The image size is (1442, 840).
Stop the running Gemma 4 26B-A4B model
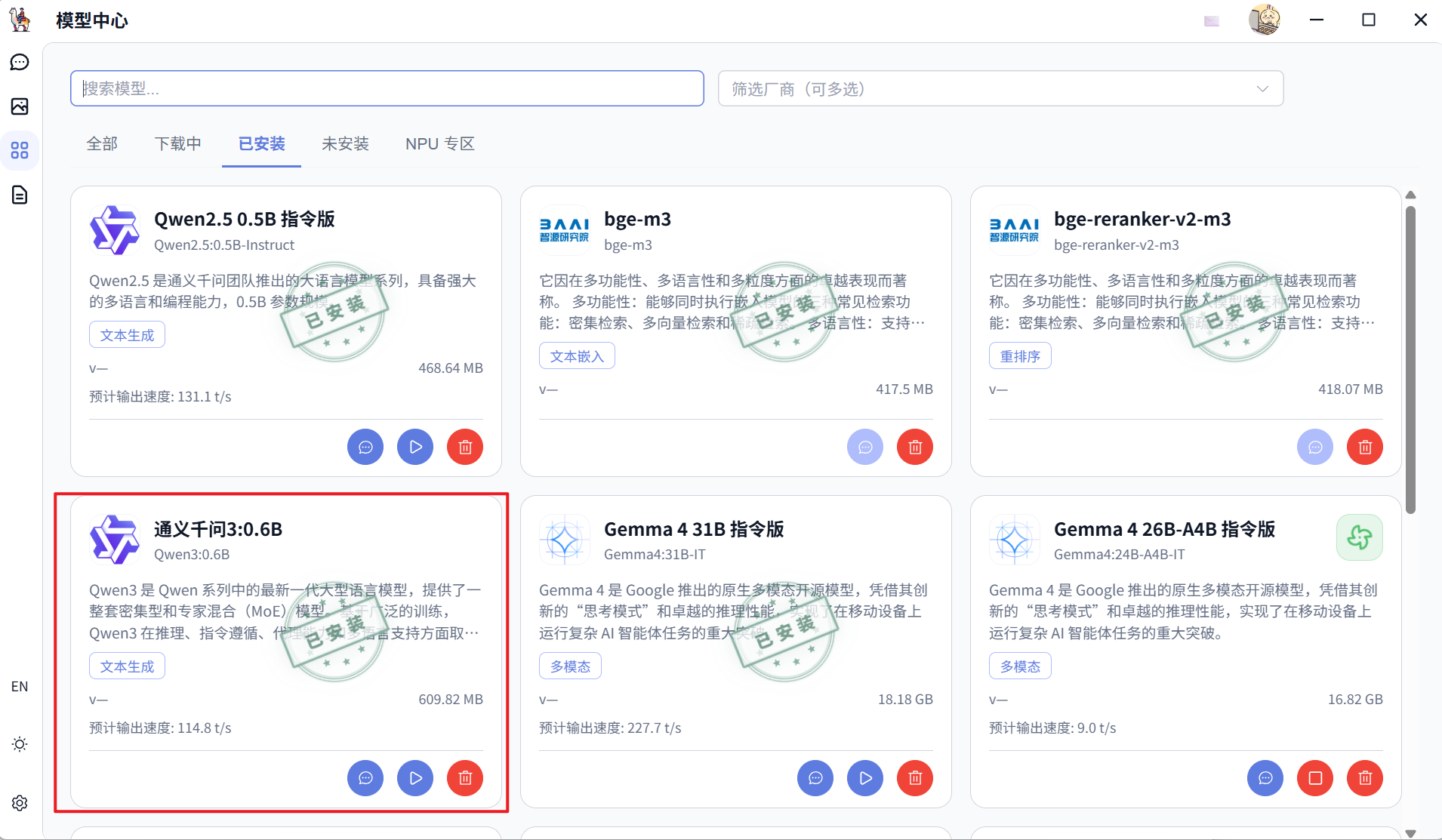click(1315, 778)
